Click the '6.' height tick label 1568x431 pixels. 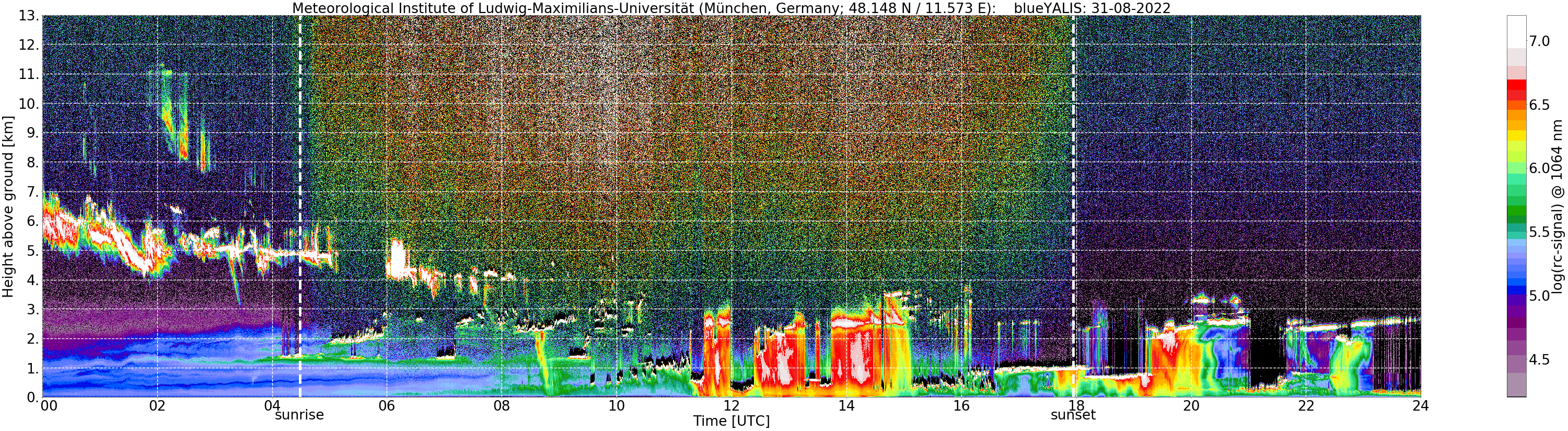point(33,221)
